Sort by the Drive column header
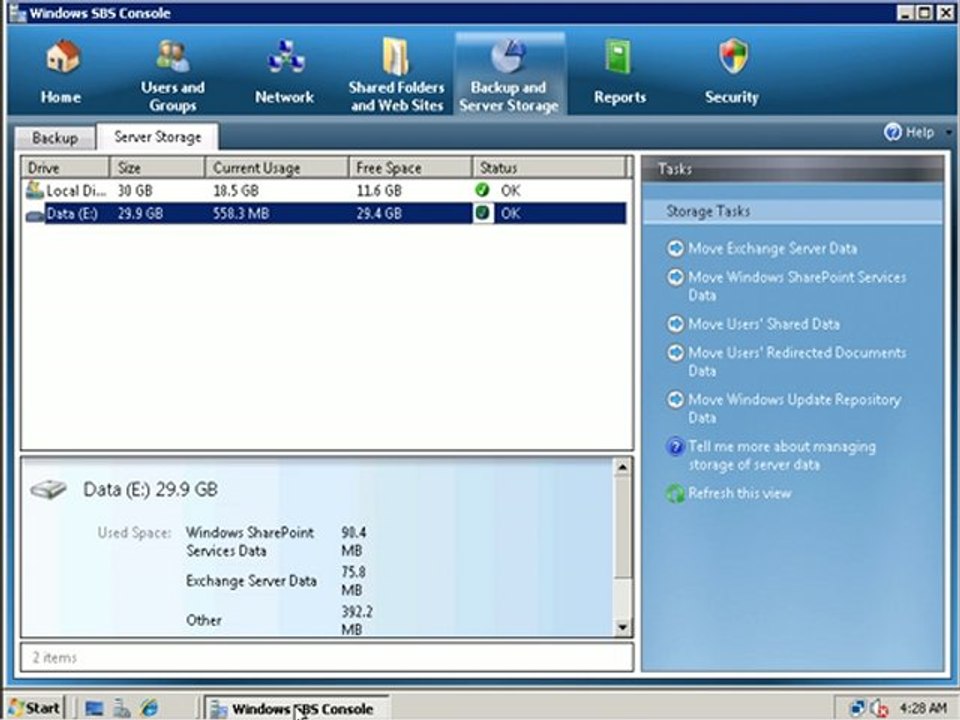The width and height of the screenshot is (960, 720). point(65,168)
